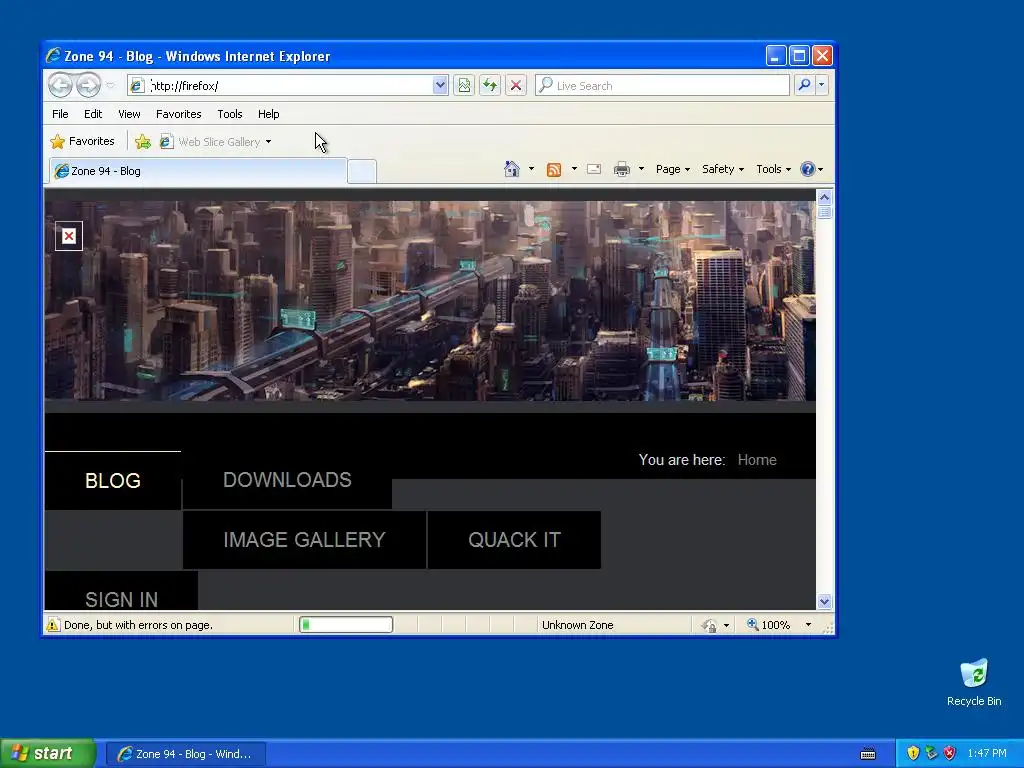Viewport: 1024px width, 768px height.
Task: Click the Start button
Action: 48,753
